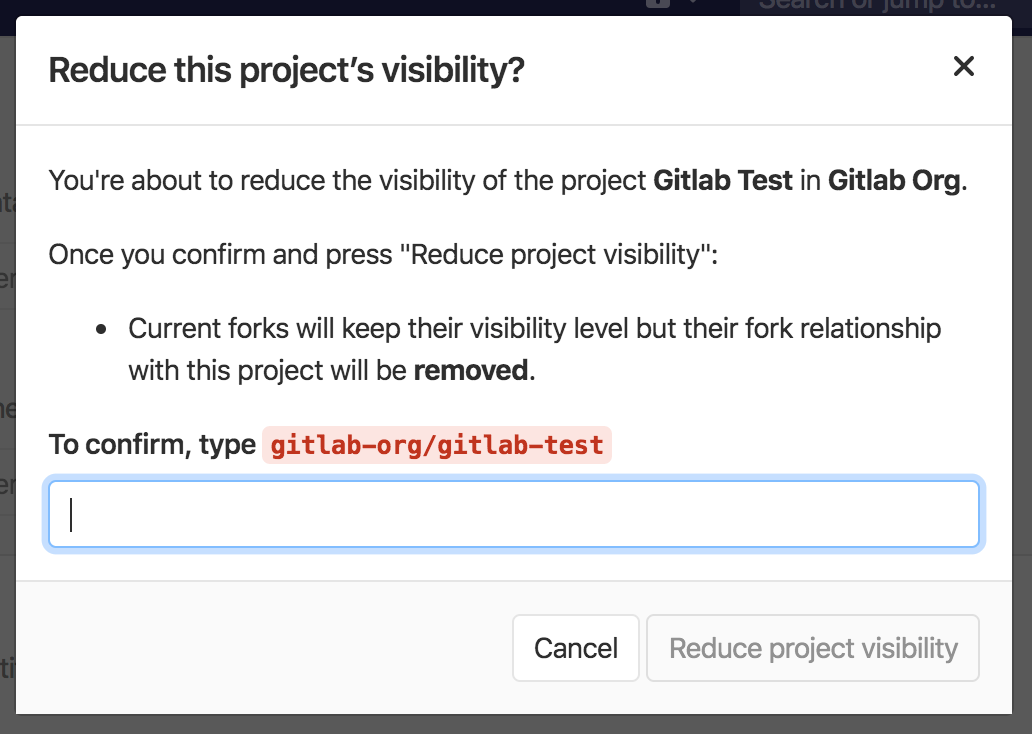
Task: Click inside the confirmation text box
Action: [514, 513]
